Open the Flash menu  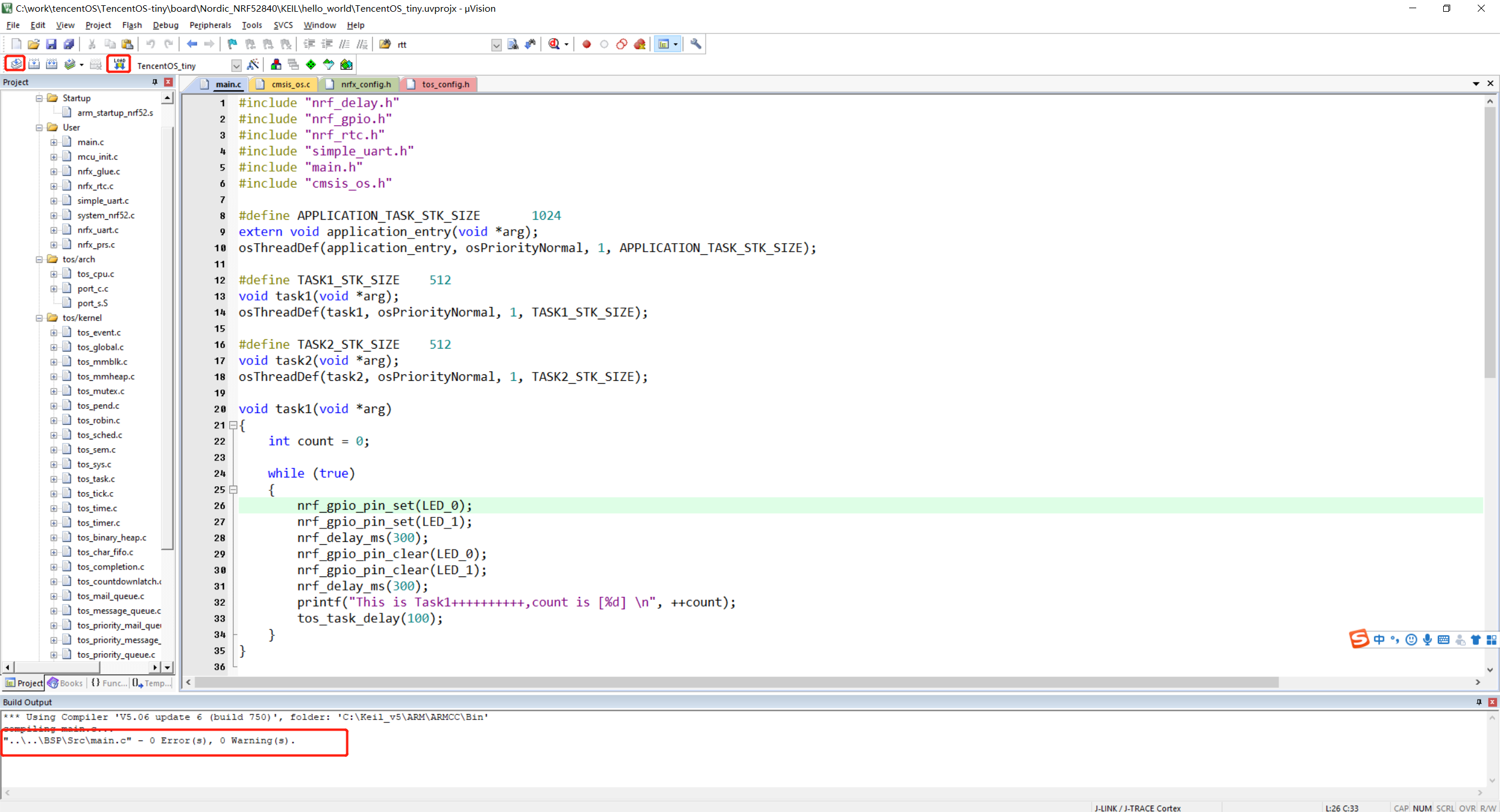pyautogui.click(x=132, y=25)
